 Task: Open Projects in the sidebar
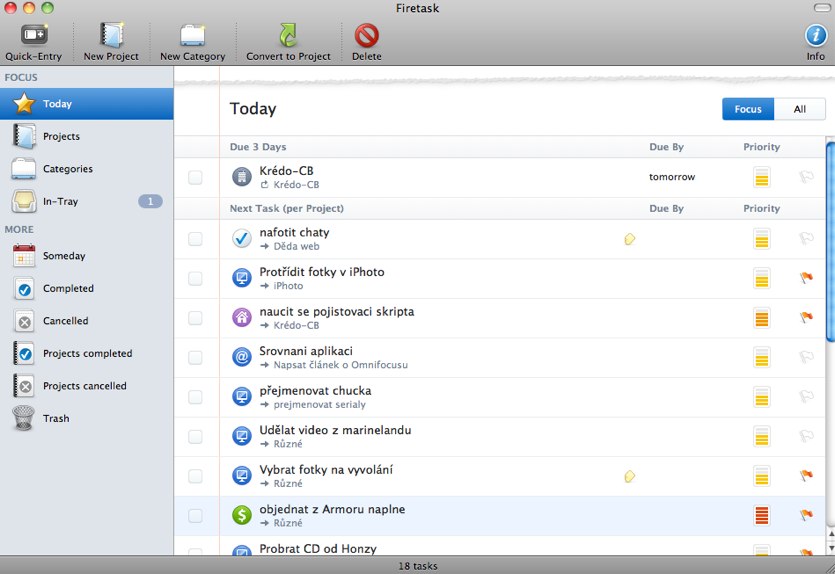[x=61, y=136]
